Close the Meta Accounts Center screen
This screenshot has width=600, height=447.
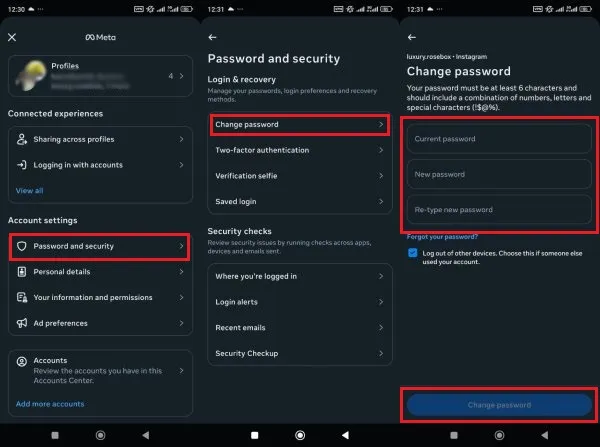click(12, 37)
